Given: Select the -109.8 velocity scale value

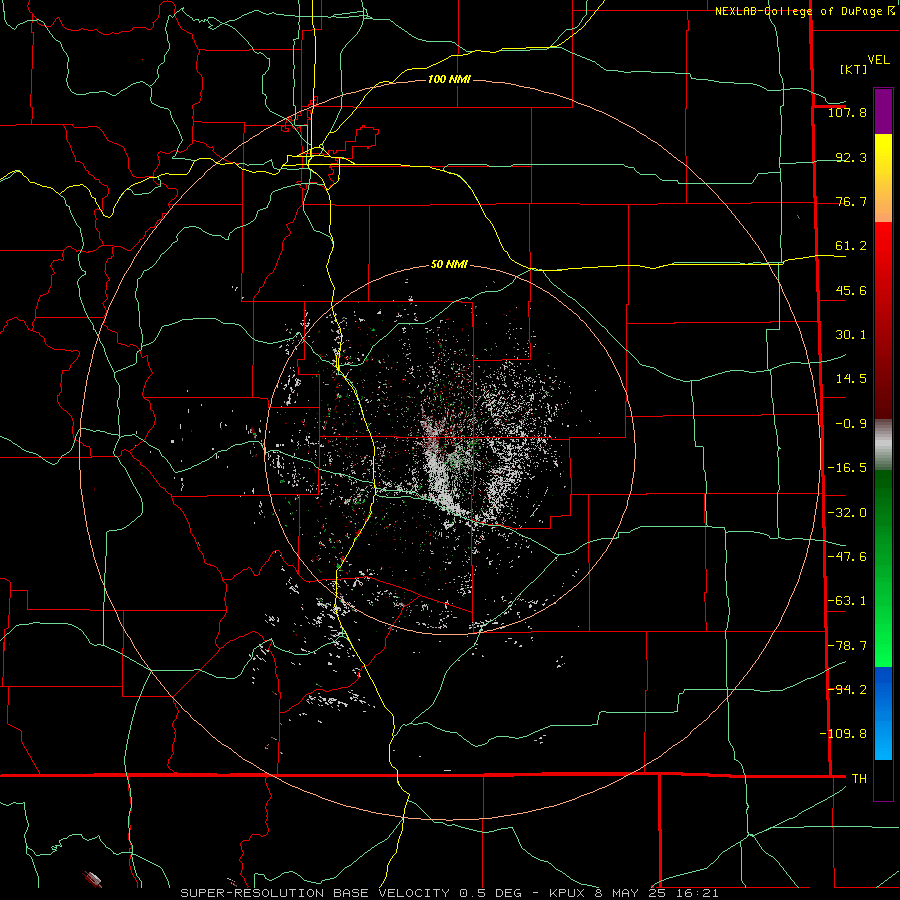Looking at the screenshot, I should pos(843,734).
